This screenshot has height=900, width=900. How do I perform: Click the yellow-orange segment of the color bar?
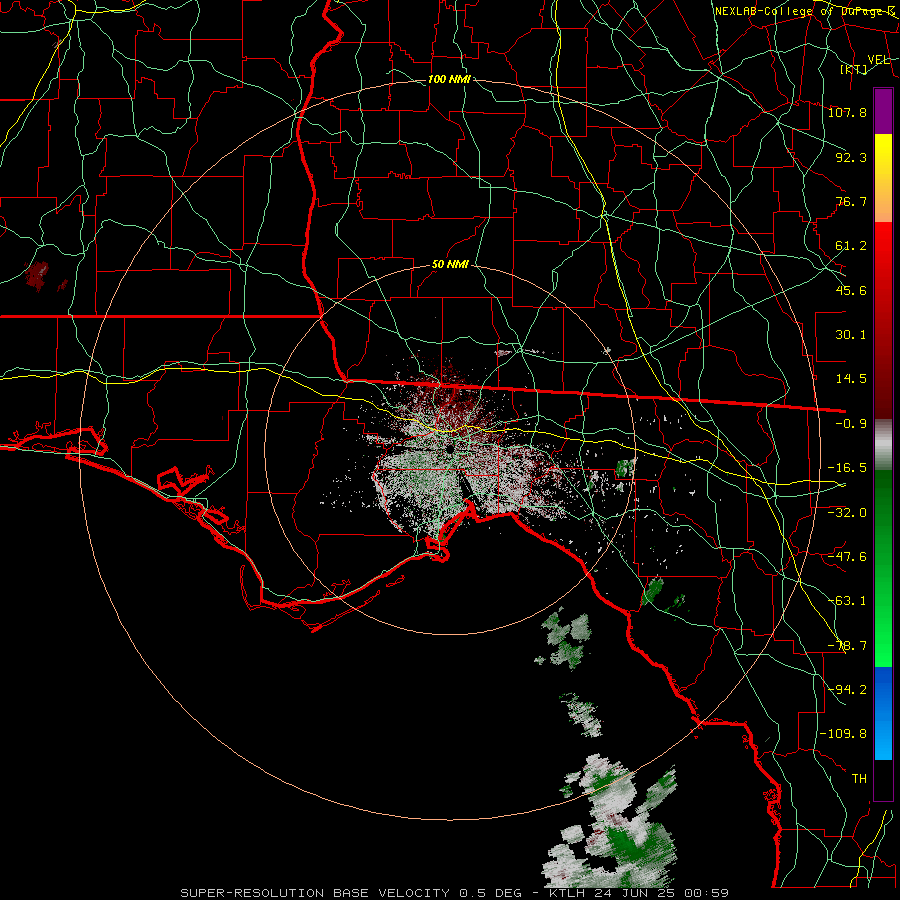pyautogui.click(x=883, y=178)
